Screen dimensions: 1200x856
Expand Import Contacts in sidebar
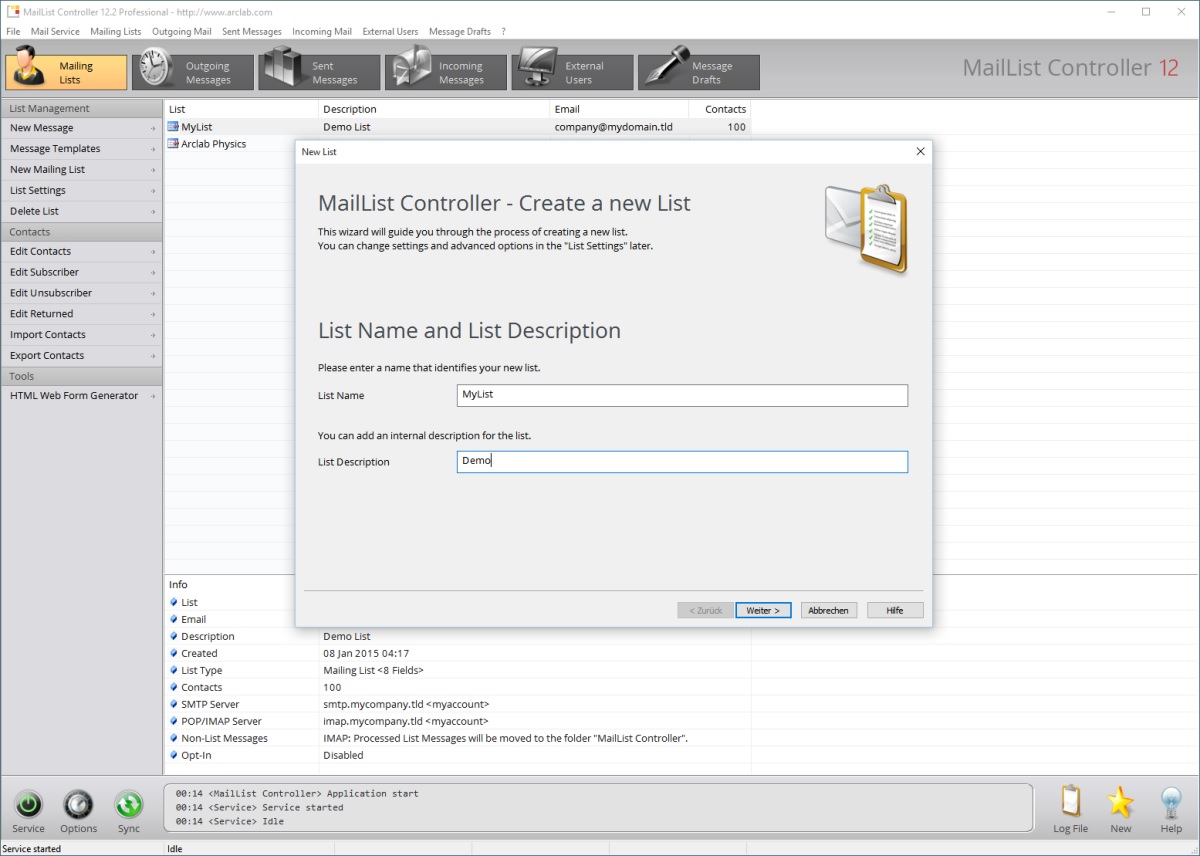point(82,335)
